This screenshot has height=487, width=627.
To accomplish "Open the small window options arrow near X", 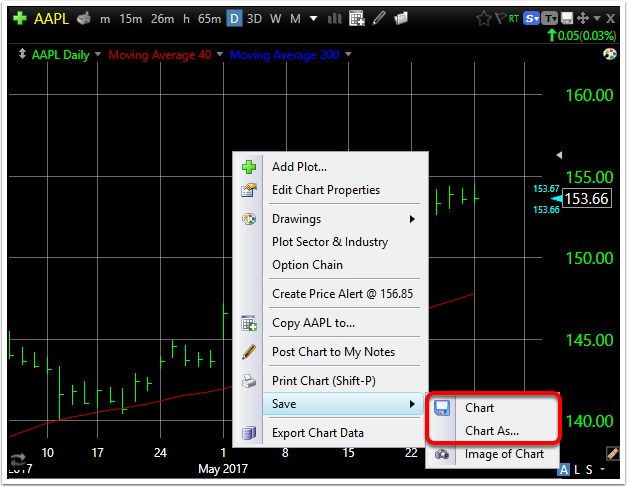I will coord(597,18).
